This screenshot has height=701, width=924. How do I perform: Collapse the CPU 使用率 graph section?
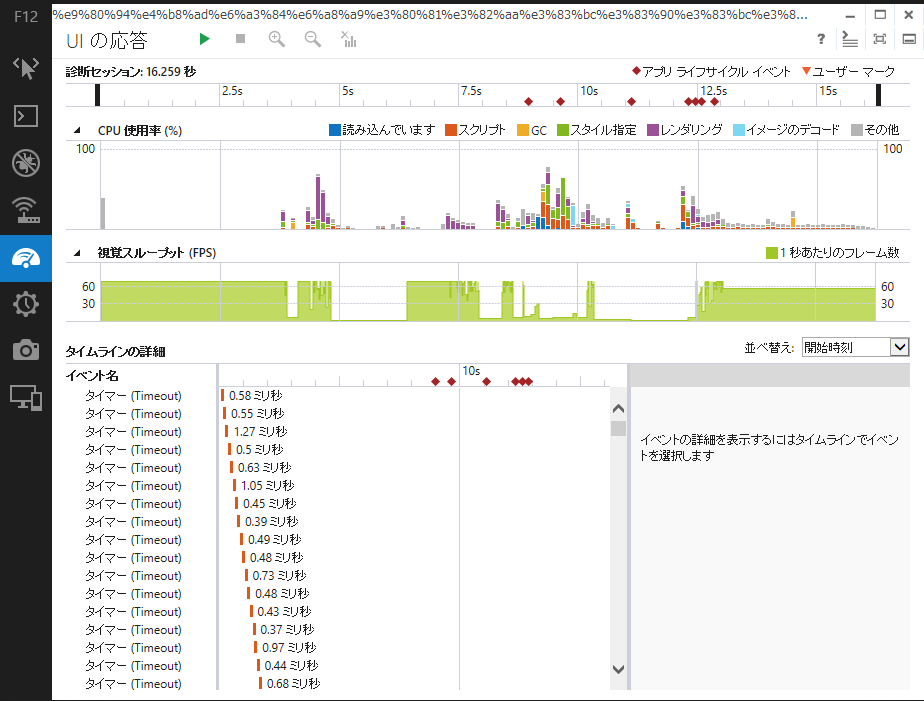pyautogui.click(x=76, y=131)
